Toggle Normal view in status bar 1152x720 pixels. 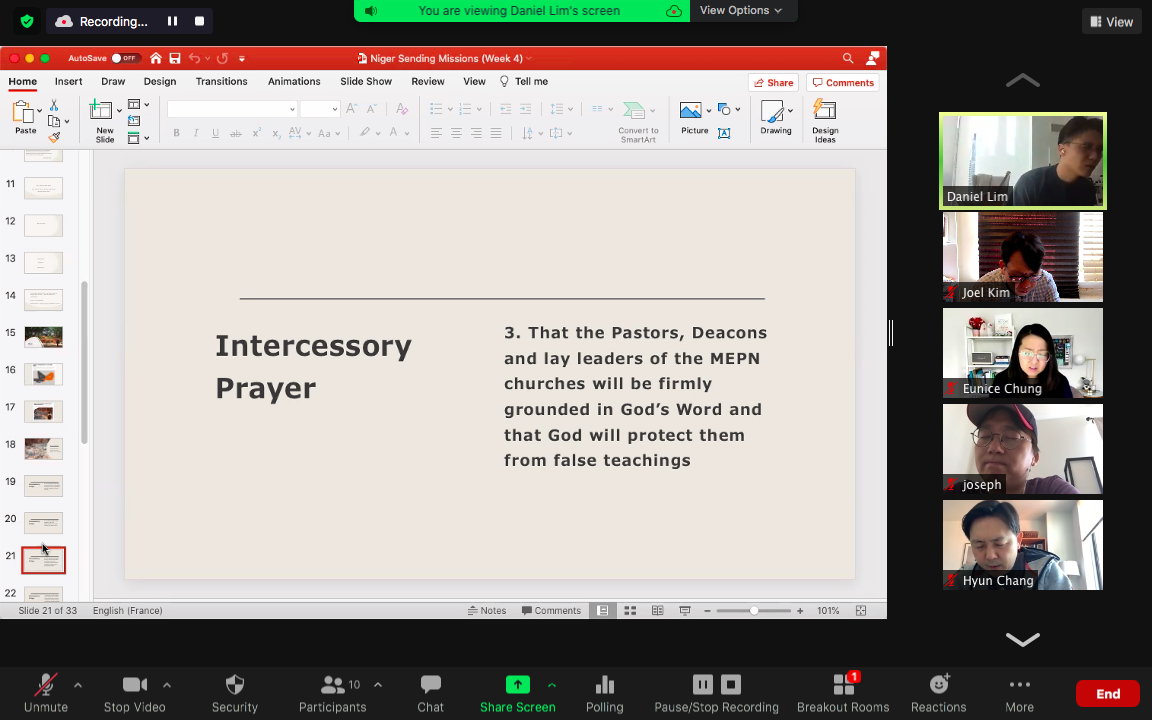tap(602, 611)
